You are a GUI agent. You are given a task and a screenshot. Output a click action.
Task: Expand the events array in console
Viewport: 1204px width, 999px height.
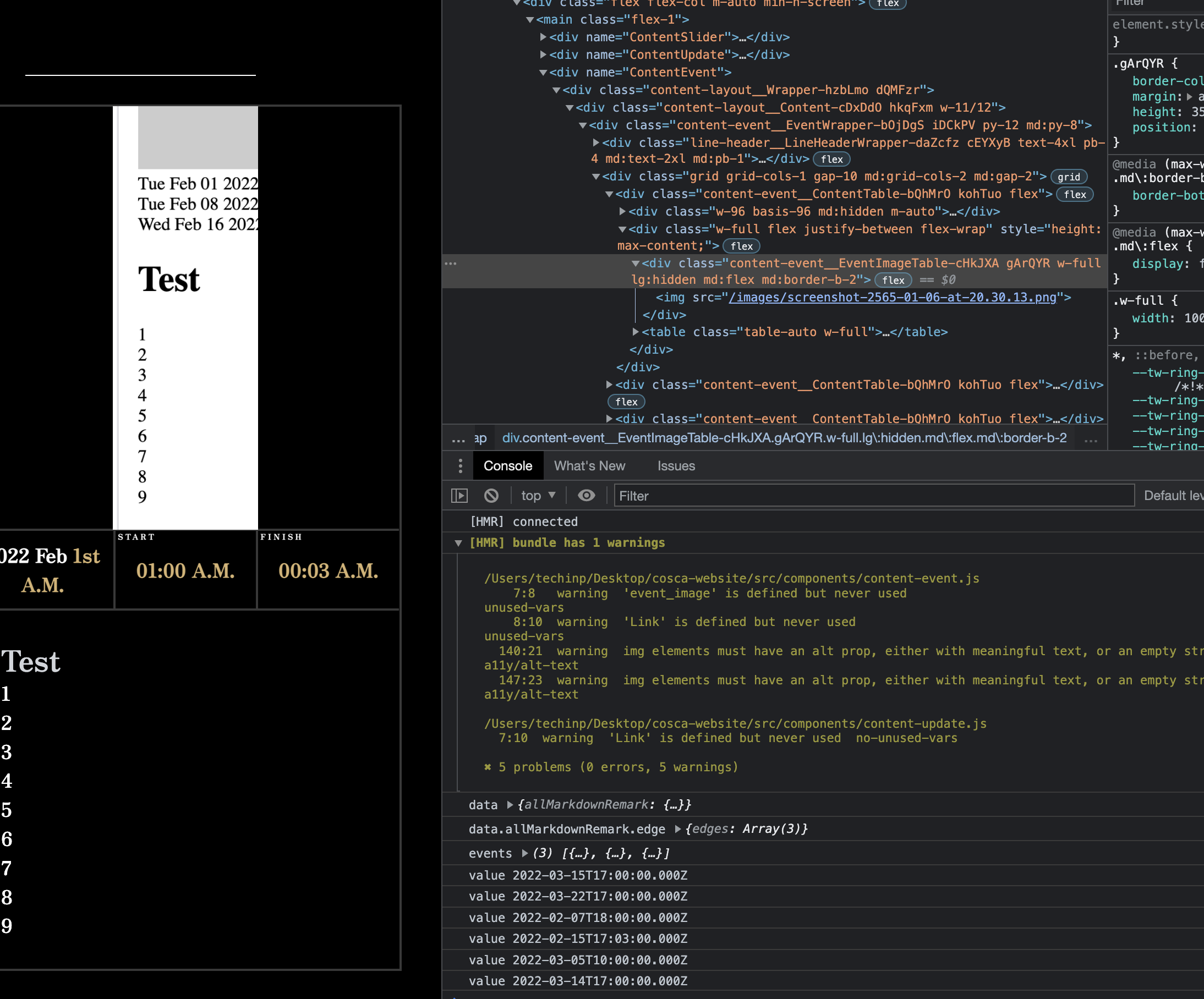tap(524, 853)
